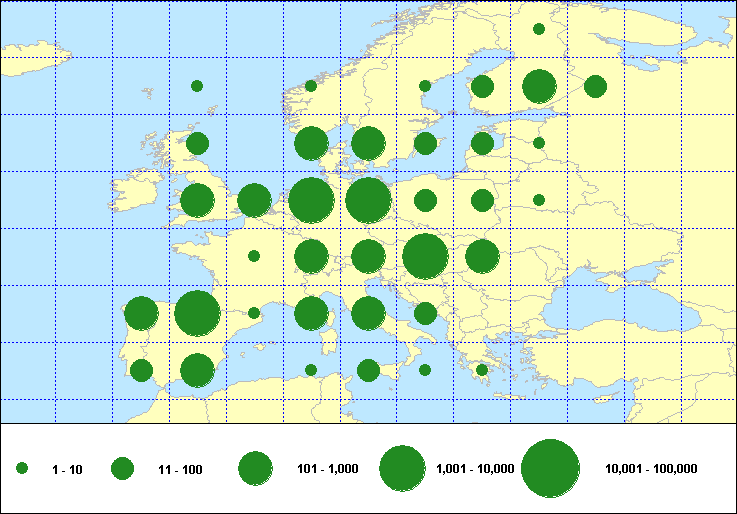The height and width of the screenshot is (514, 737).
Task: Click the large circle over northern Spain
Action: click(197, 313)
